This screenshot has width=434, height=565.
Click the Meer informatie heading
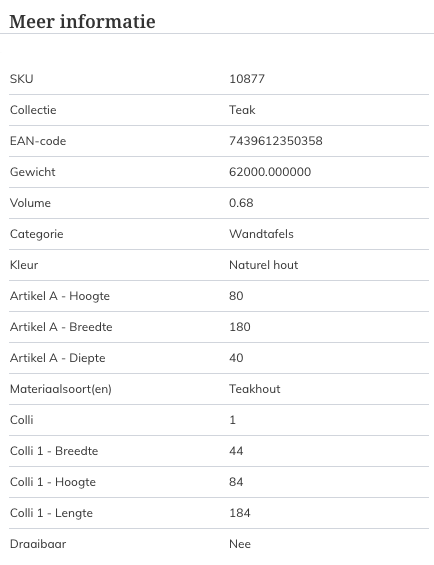click(x=82, y=22)
